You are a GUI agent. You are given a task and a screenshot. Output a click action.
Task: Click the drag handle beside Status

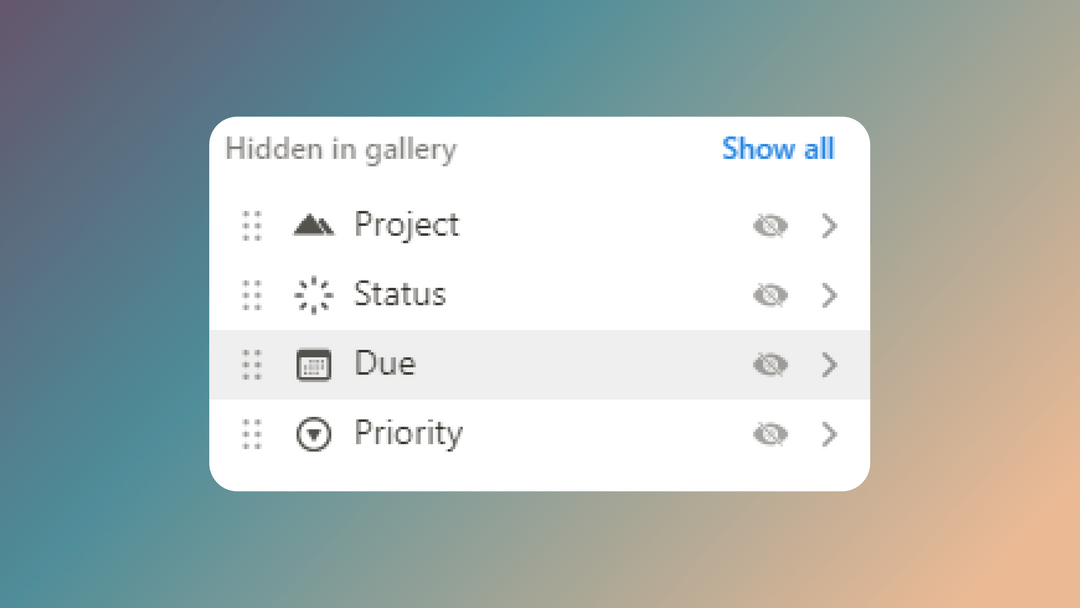point(251,295)
